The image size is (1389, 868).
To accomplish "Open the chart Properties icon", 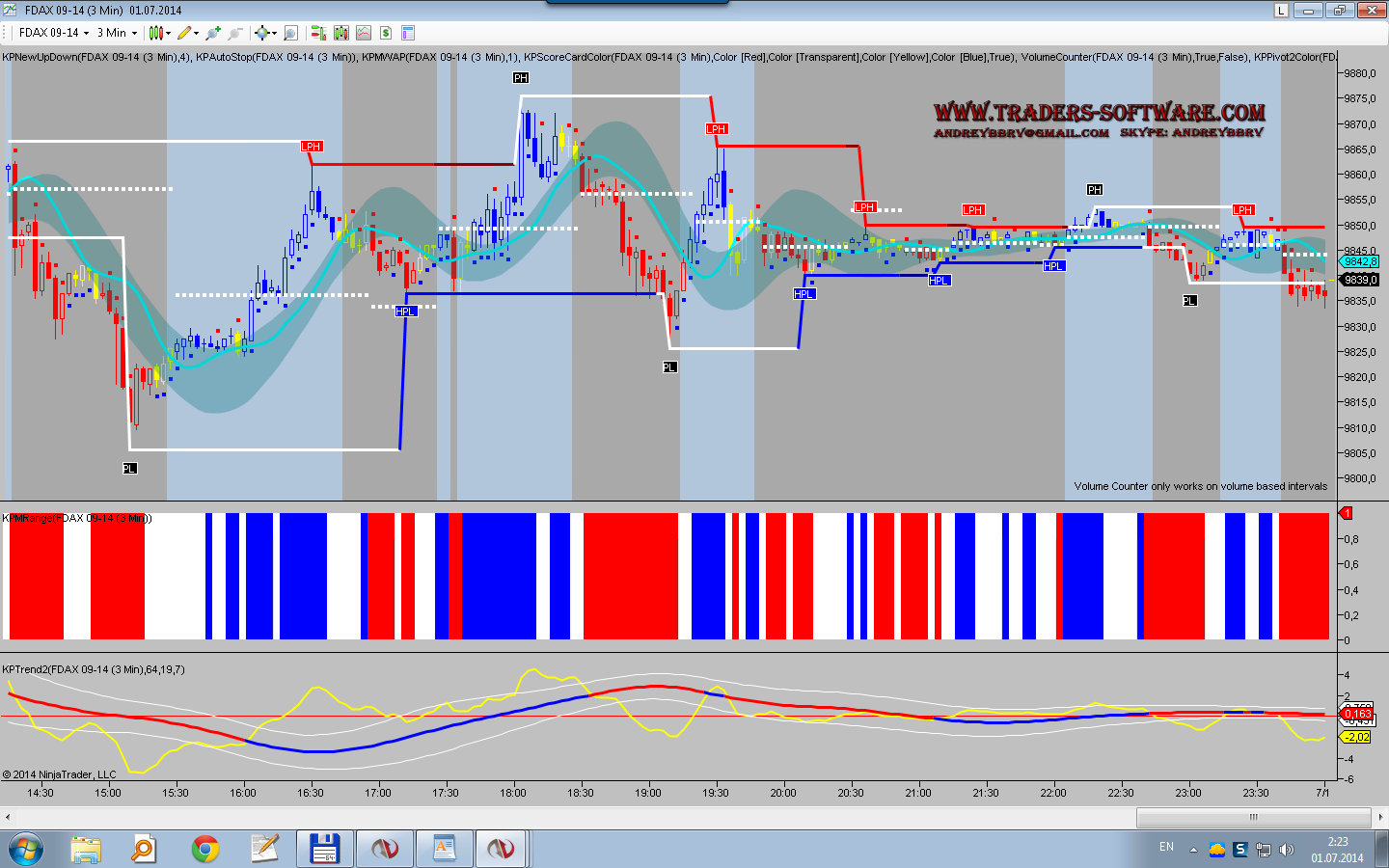I will (408, 33).
